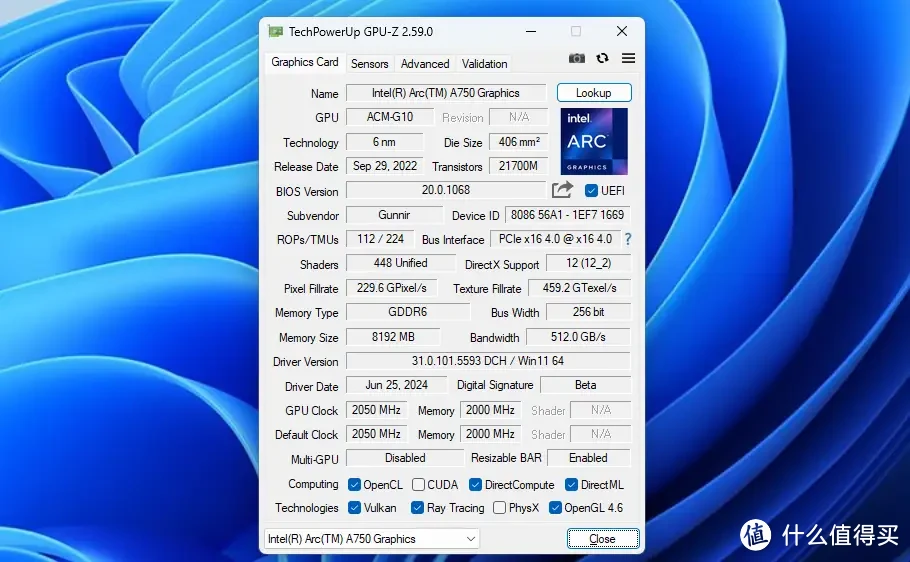Click the Device ID value 8086 56A1
Screen dimensions: 910x562
pyautogui.click(x=567, y=215)
